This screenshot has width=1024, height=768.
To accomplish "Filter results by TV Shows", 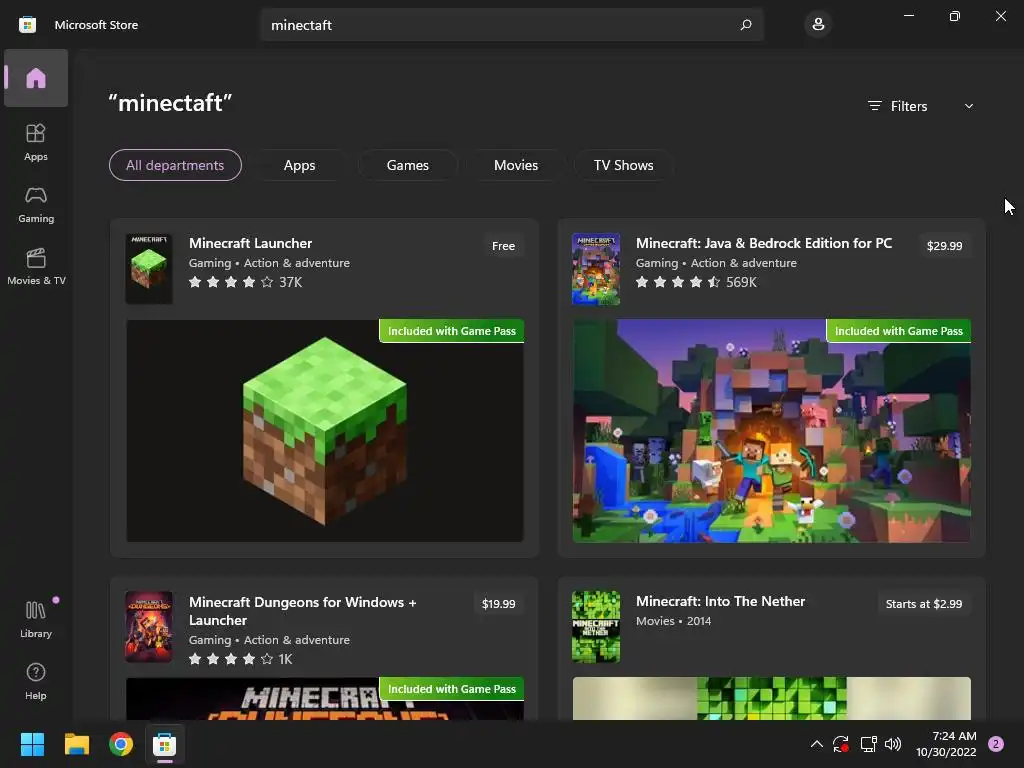I will click(624, 165).
